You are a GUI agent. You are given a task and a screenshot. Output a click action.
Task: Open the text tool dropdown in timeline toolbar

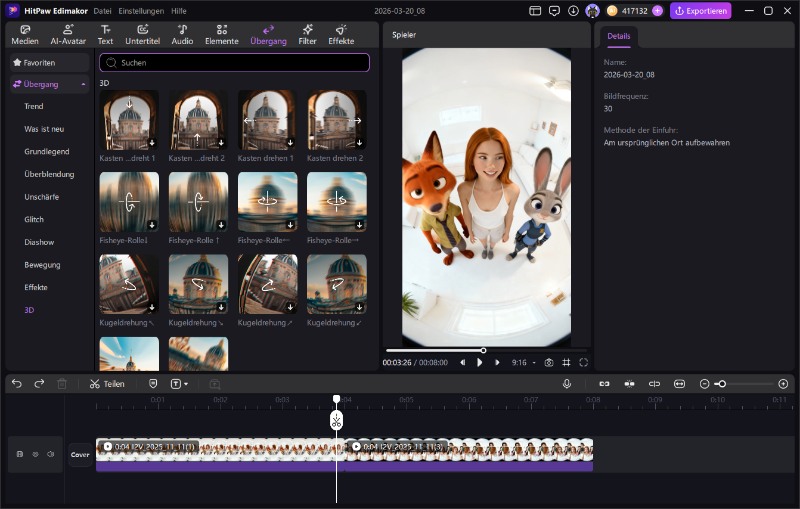tap(180, 383)
